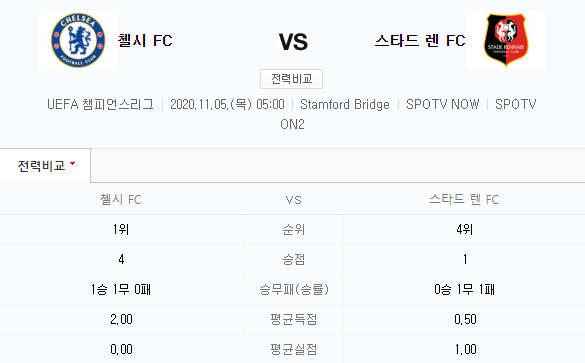Click the UEFA 챔피언스리그 league label
585x363 pixels.
[100, 104]
